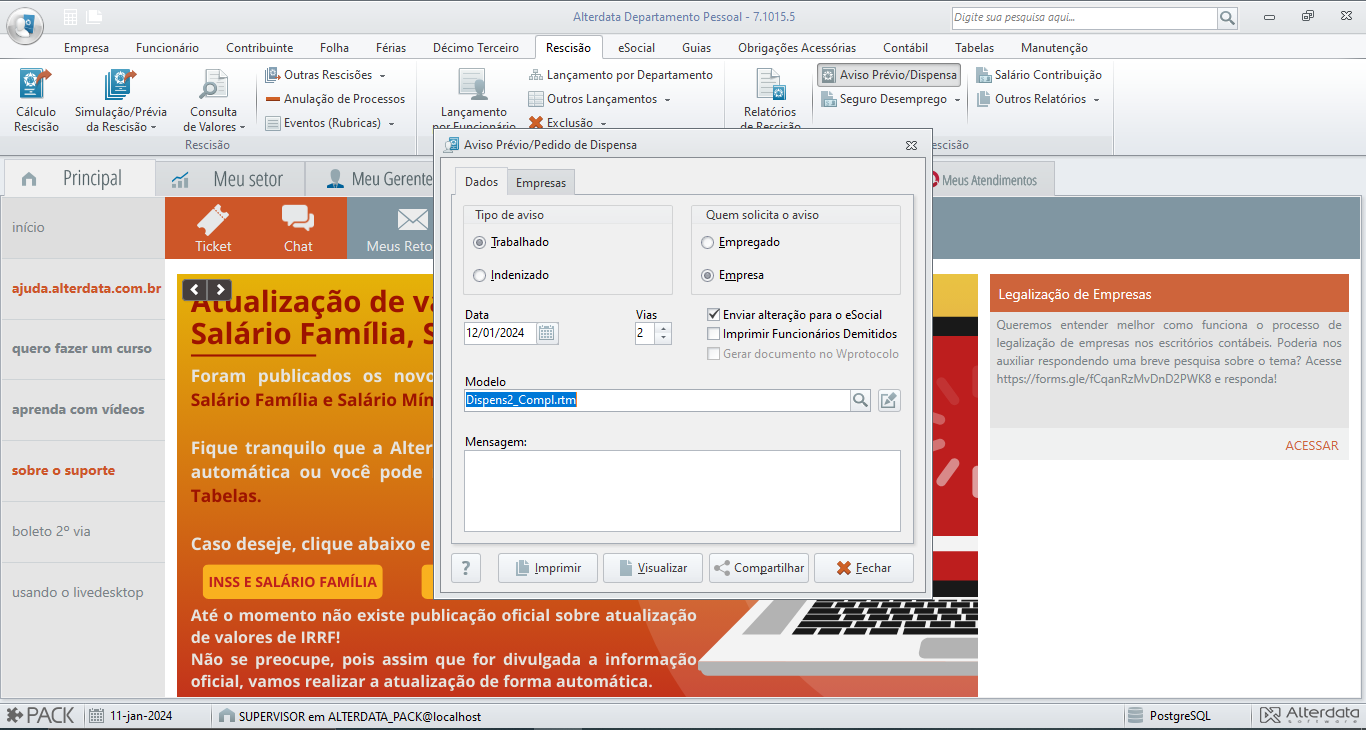Screen dimensions: 1366x730
Task: Open the Chat shortcut
Action: pos(298,228)
